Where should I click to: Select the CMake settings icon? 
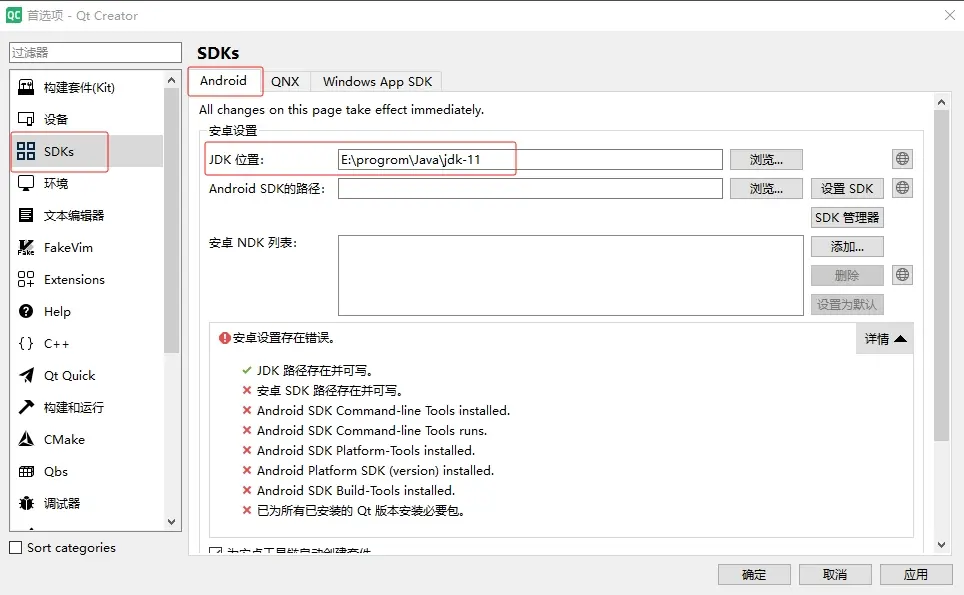click(63, 439)
